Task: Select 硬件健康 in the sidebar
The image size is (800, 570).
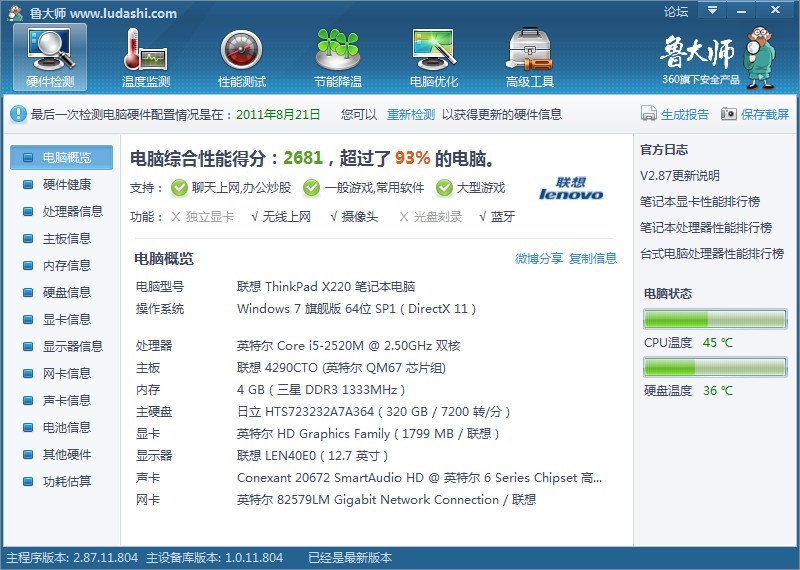Action: click(x=61, y=184)
